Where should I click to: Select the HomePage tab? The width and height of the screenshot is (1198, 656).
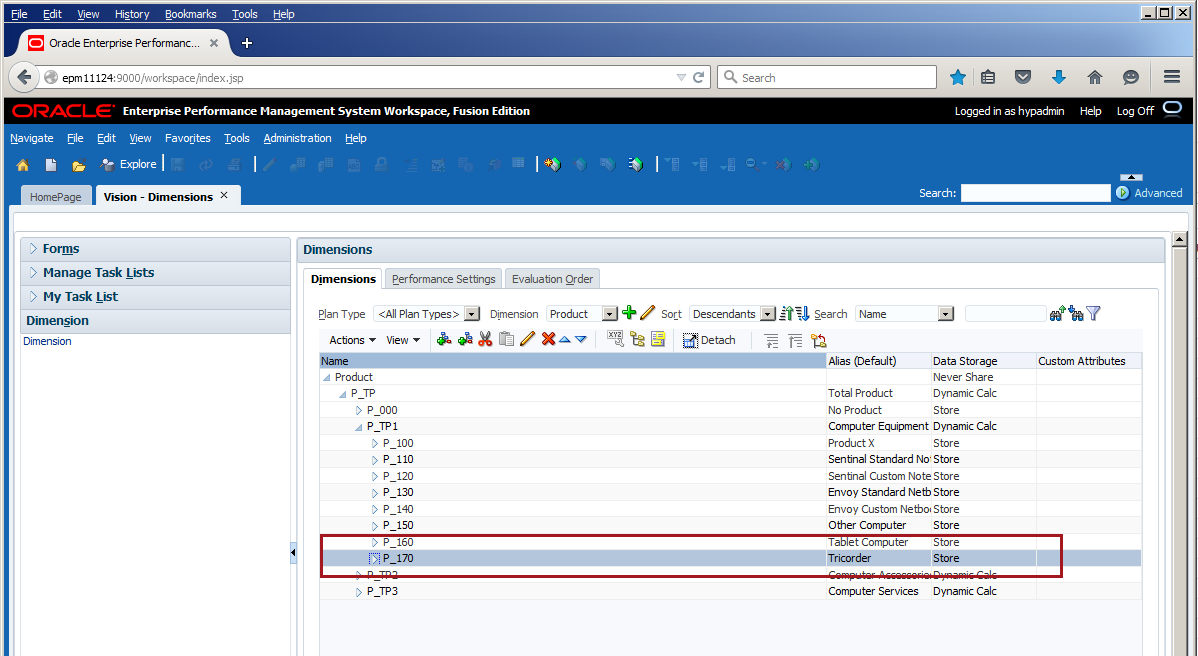tap(56, 196)
